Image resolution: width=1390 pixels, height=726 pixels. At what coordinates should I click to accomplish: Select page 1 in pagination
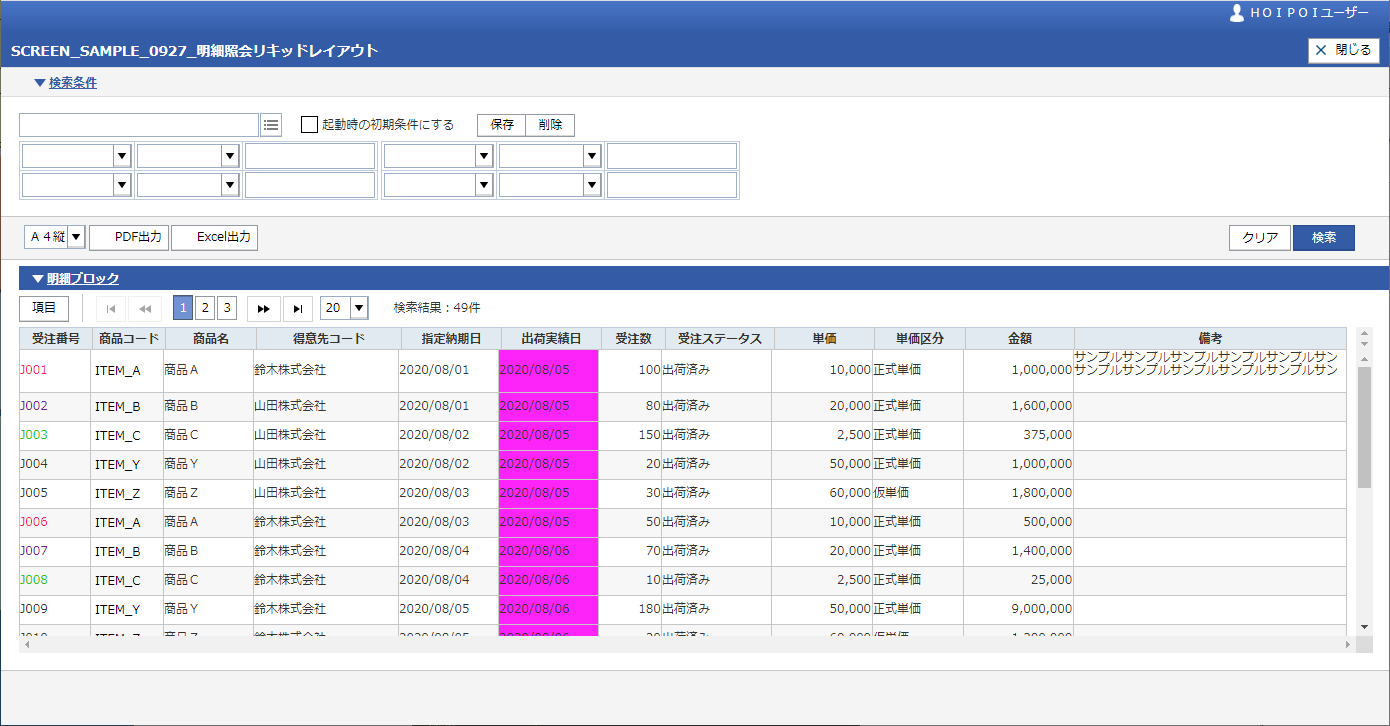(x=183, y=308)
